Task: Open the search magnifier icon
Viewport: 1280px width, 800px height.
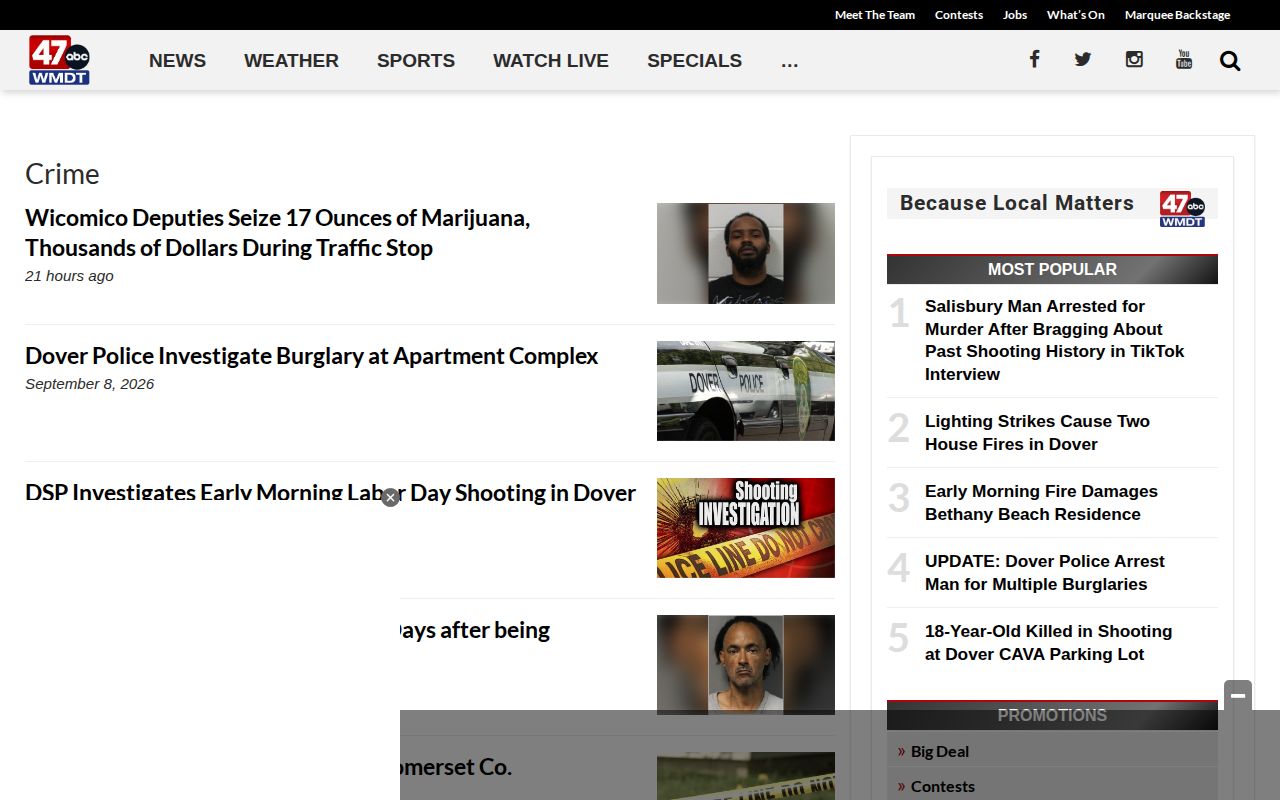Action: [x=1230, y=61]
